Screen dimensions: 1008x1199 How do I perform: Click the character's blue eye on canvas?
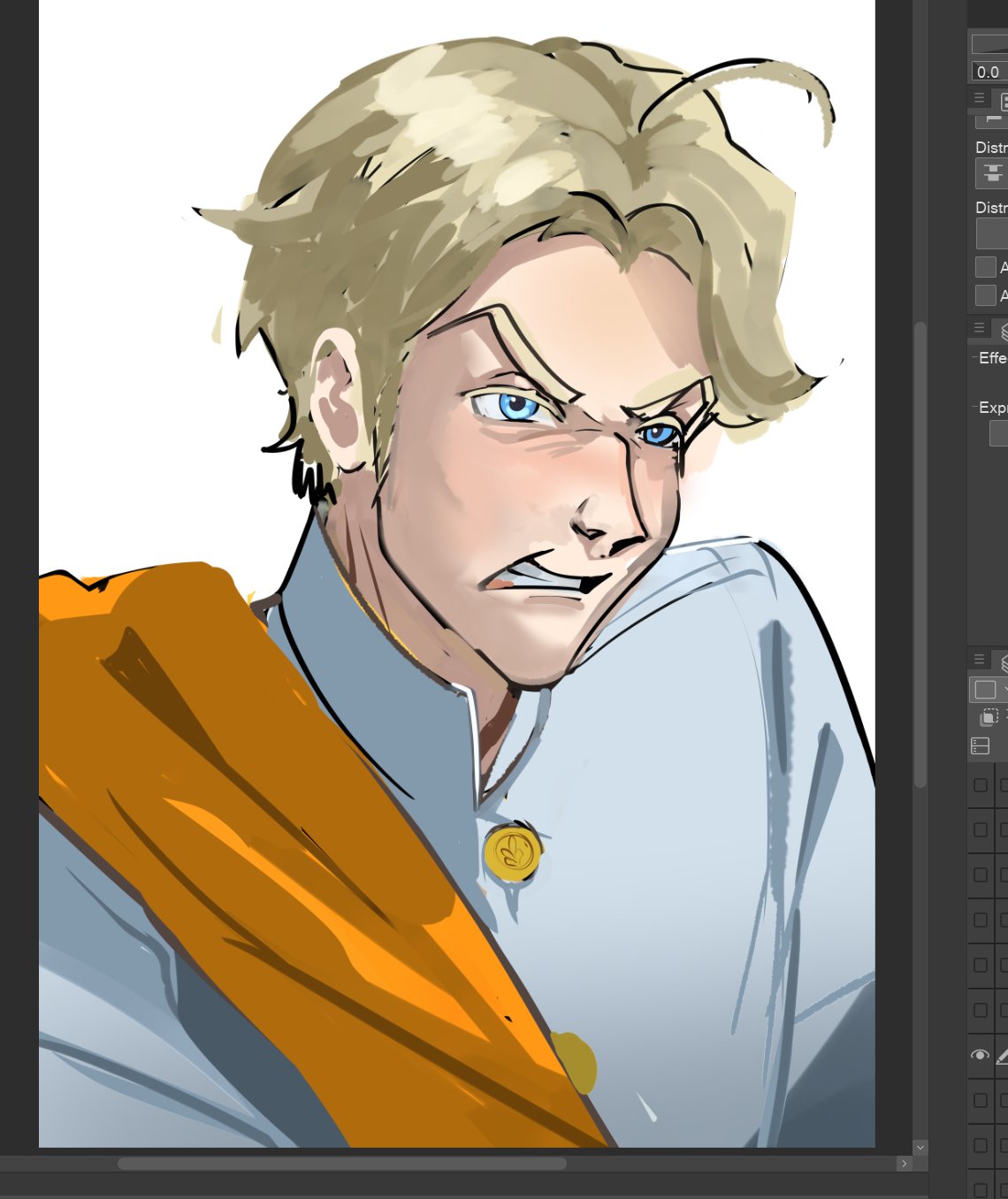coord(517,407)
